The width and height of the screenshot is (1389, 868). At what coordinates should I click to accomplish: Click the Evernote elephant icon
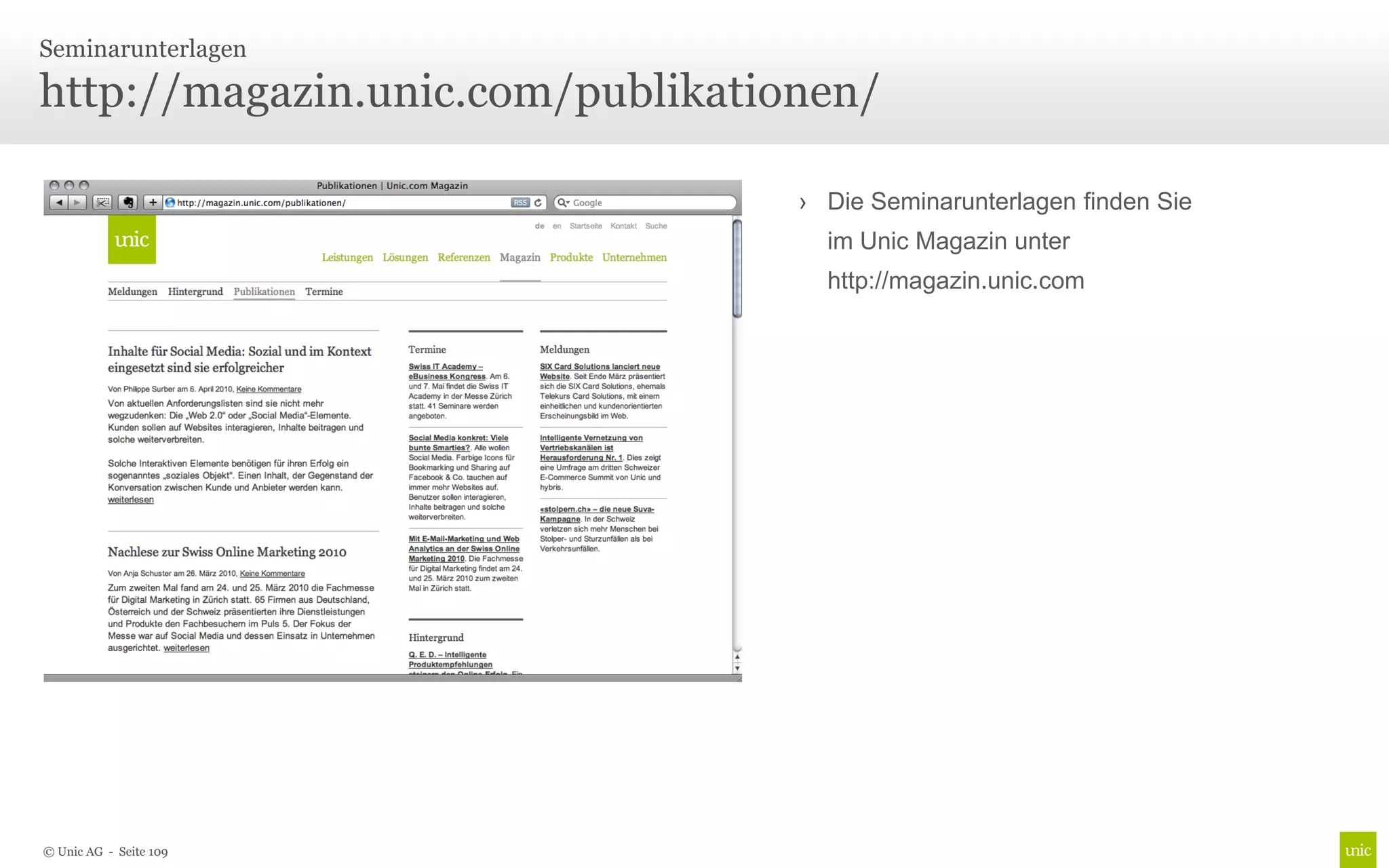tap(128, 203)
